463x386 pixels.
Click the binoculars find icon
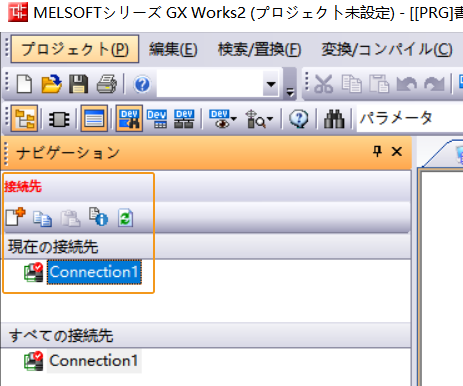(x=334, y=119)
